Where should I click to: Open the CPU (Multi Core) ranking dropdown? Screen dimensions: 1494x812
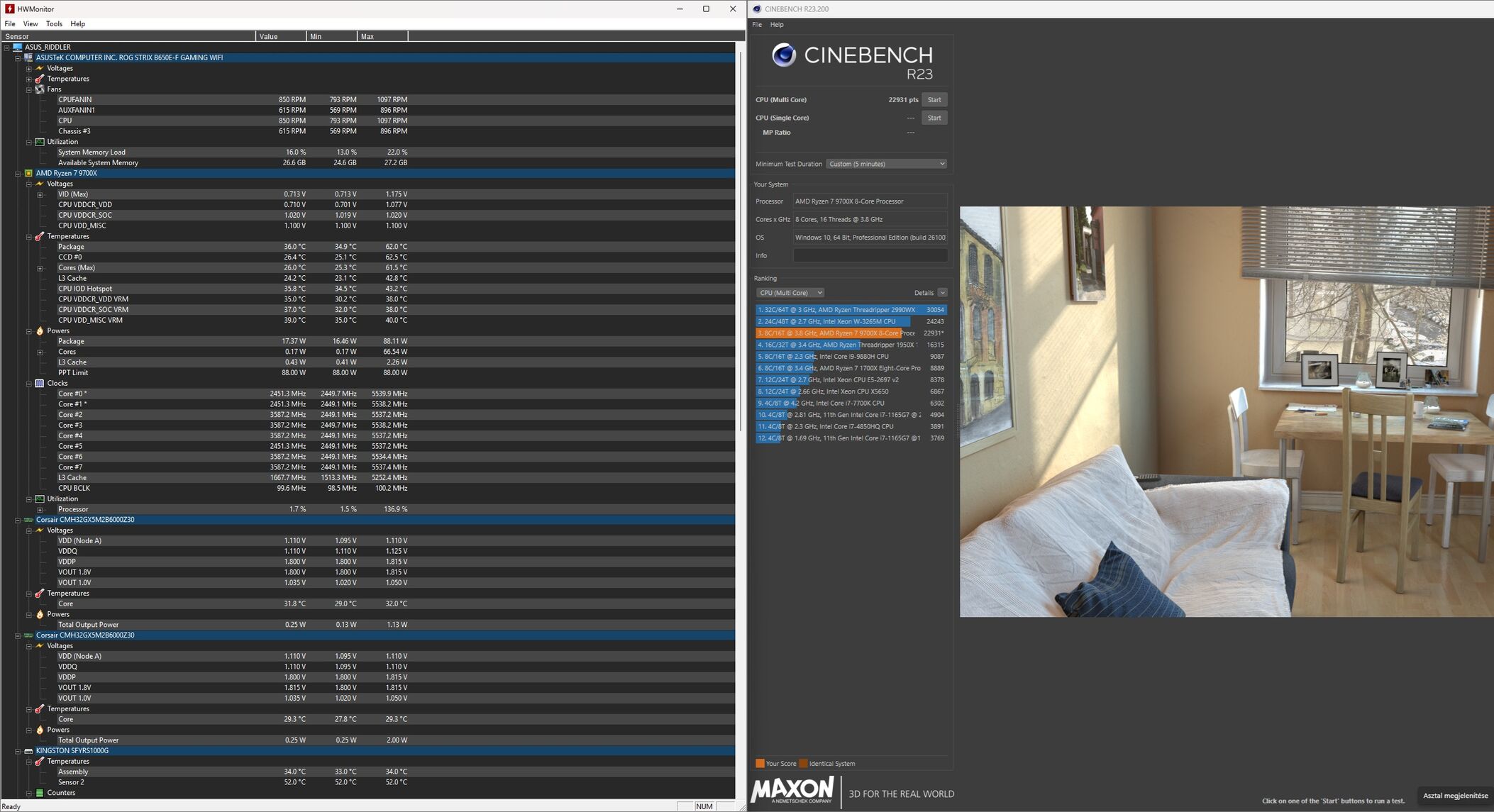[790, 293]
